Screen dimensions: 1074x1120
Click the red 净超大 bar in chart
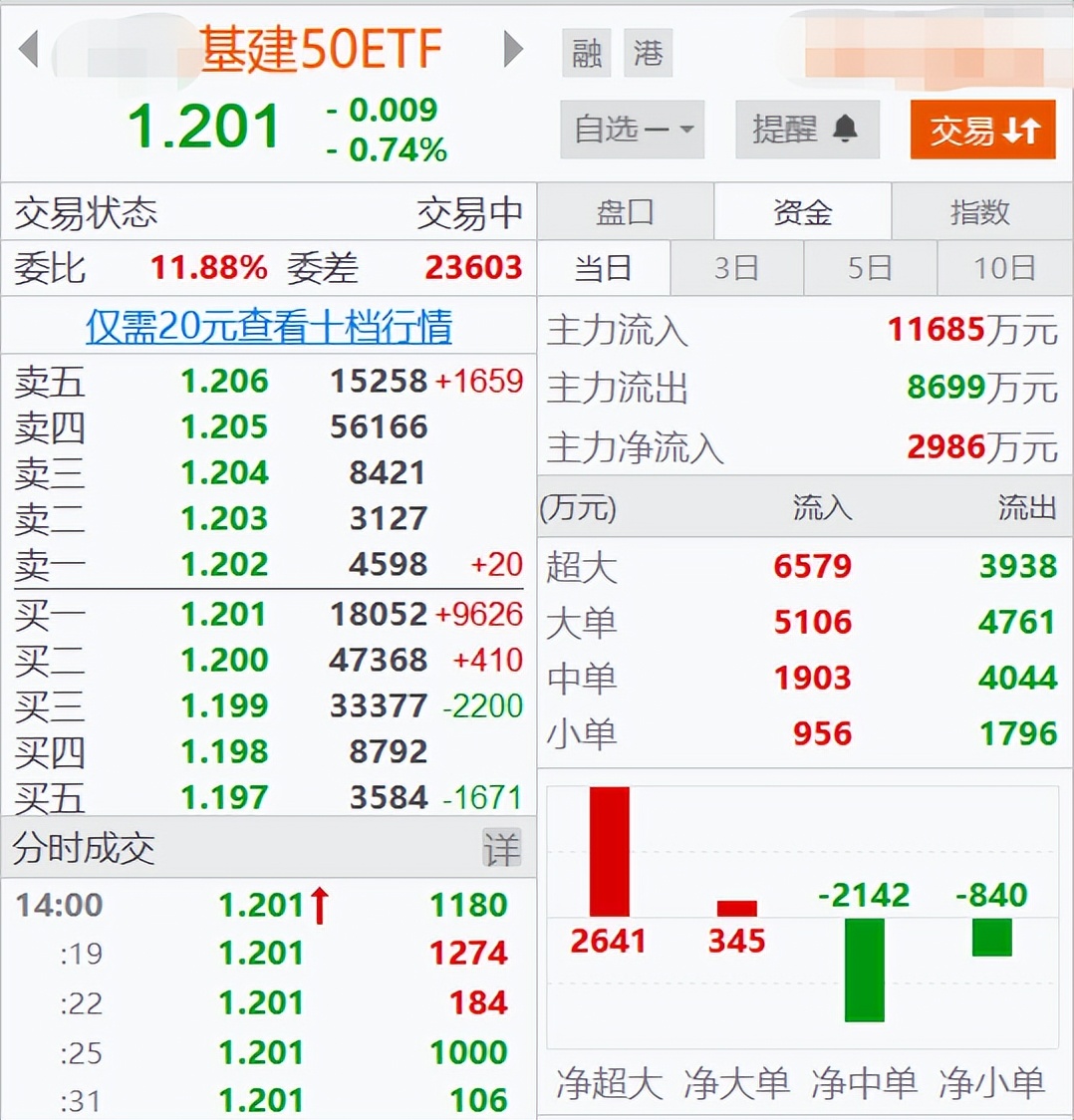click(609, 851)
